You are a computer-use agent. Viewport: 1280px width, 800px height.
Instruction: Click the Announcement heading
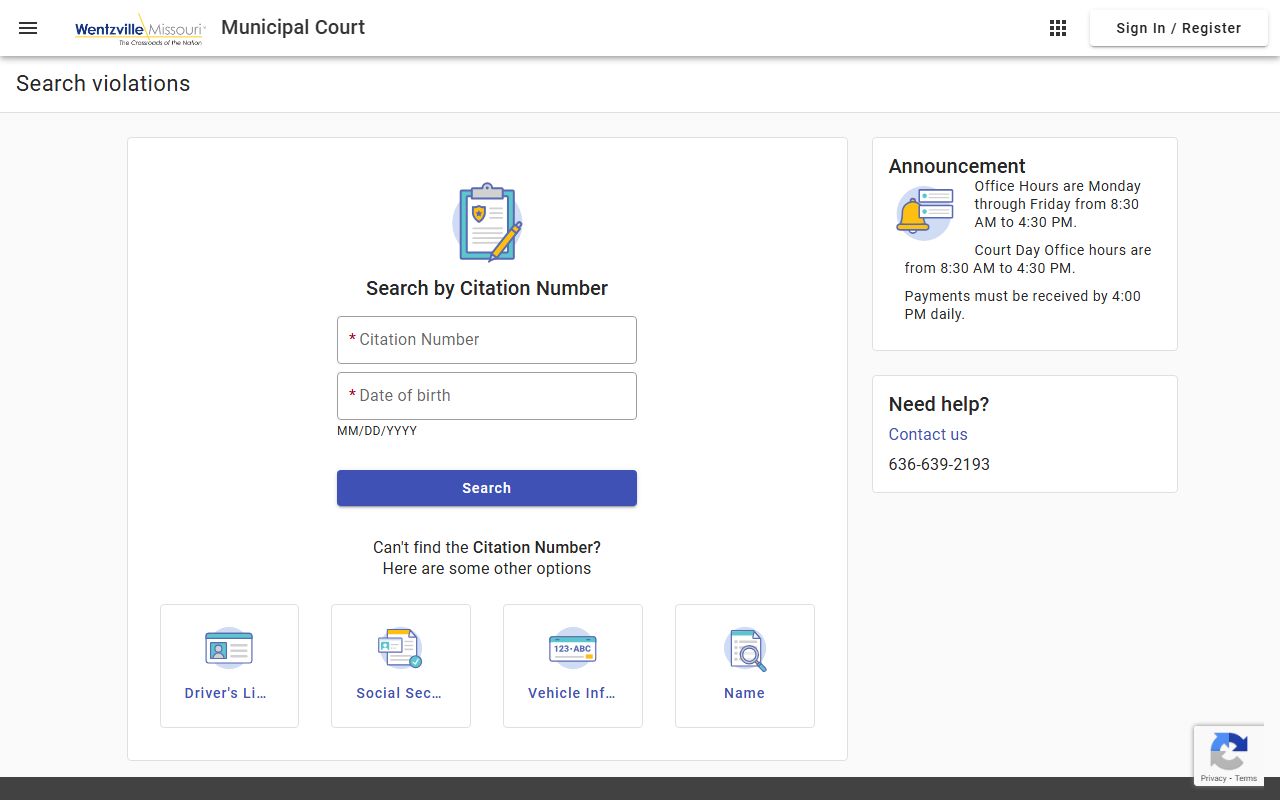pyautogui.click(x=957, y=166)
